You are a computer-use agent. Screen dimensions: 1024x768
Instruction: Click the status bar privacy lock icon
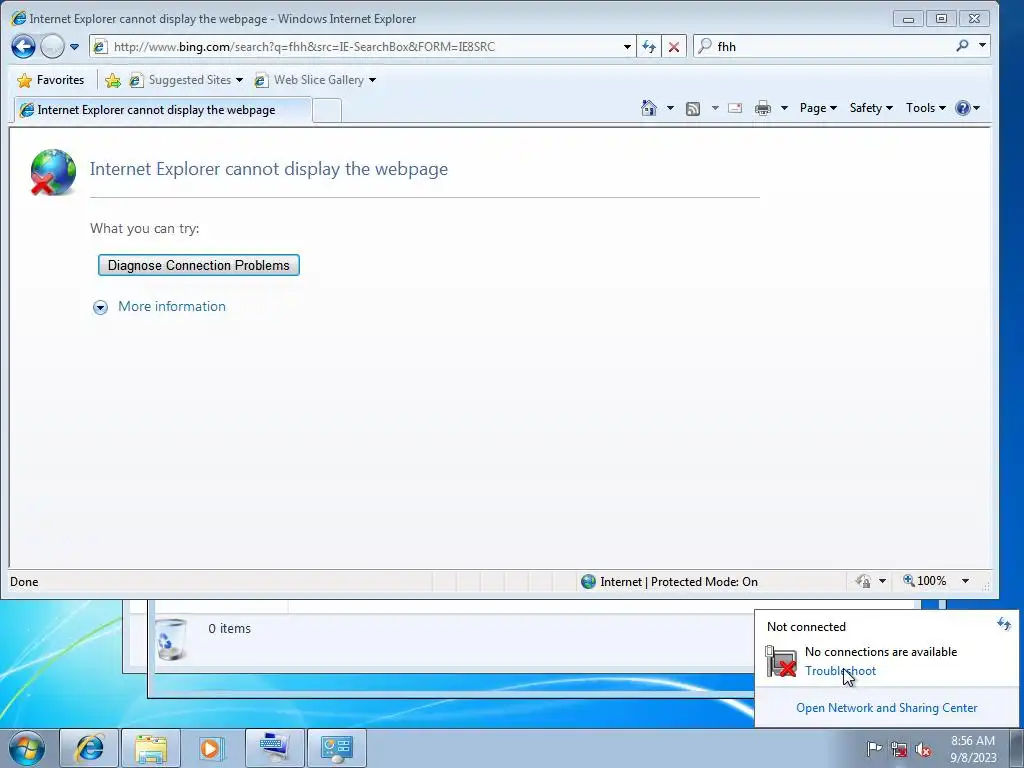(x=863, y=581)
